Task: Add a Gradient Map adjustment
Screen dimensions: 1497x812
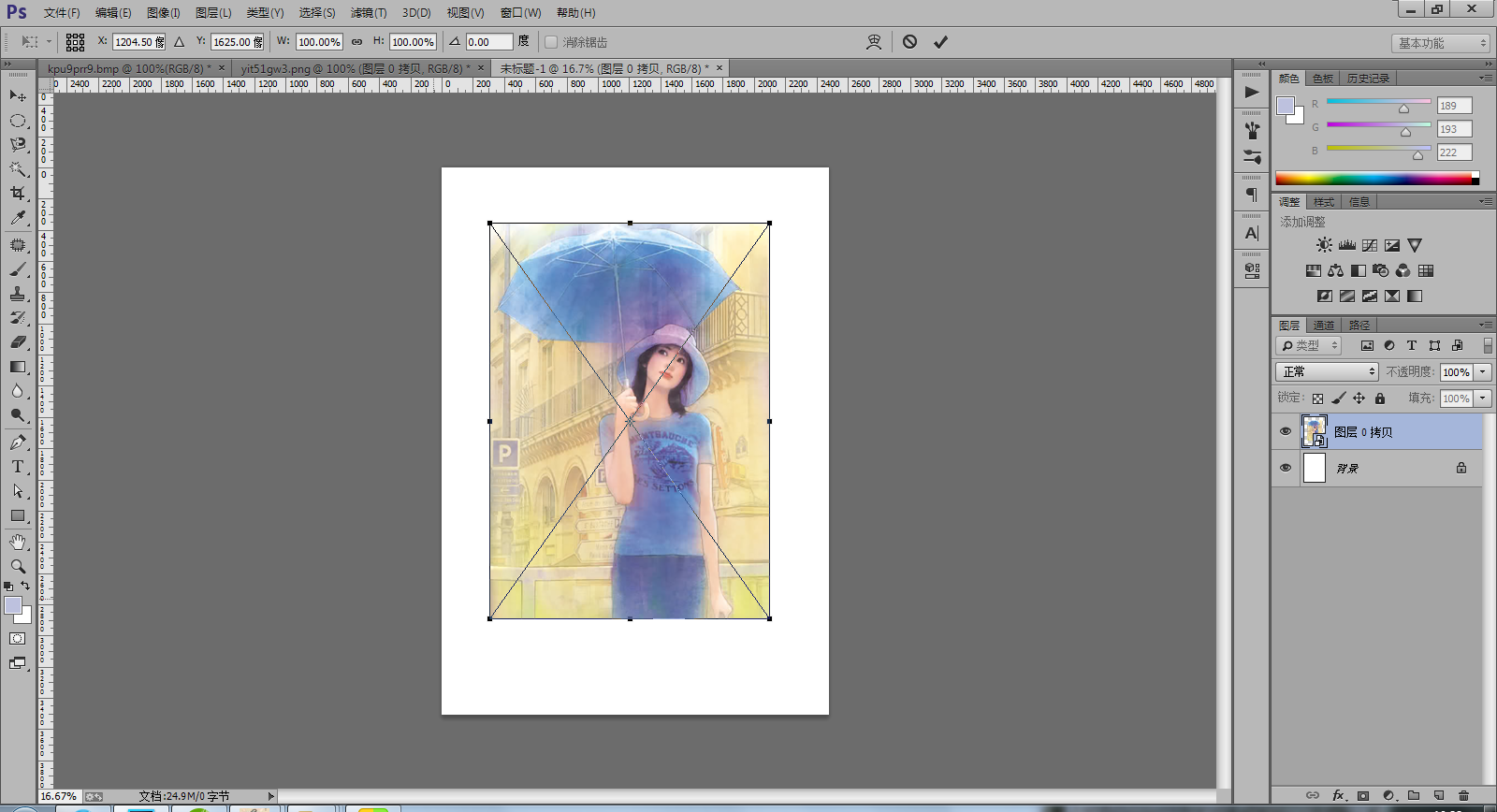Action: (x=1415, y=296)
